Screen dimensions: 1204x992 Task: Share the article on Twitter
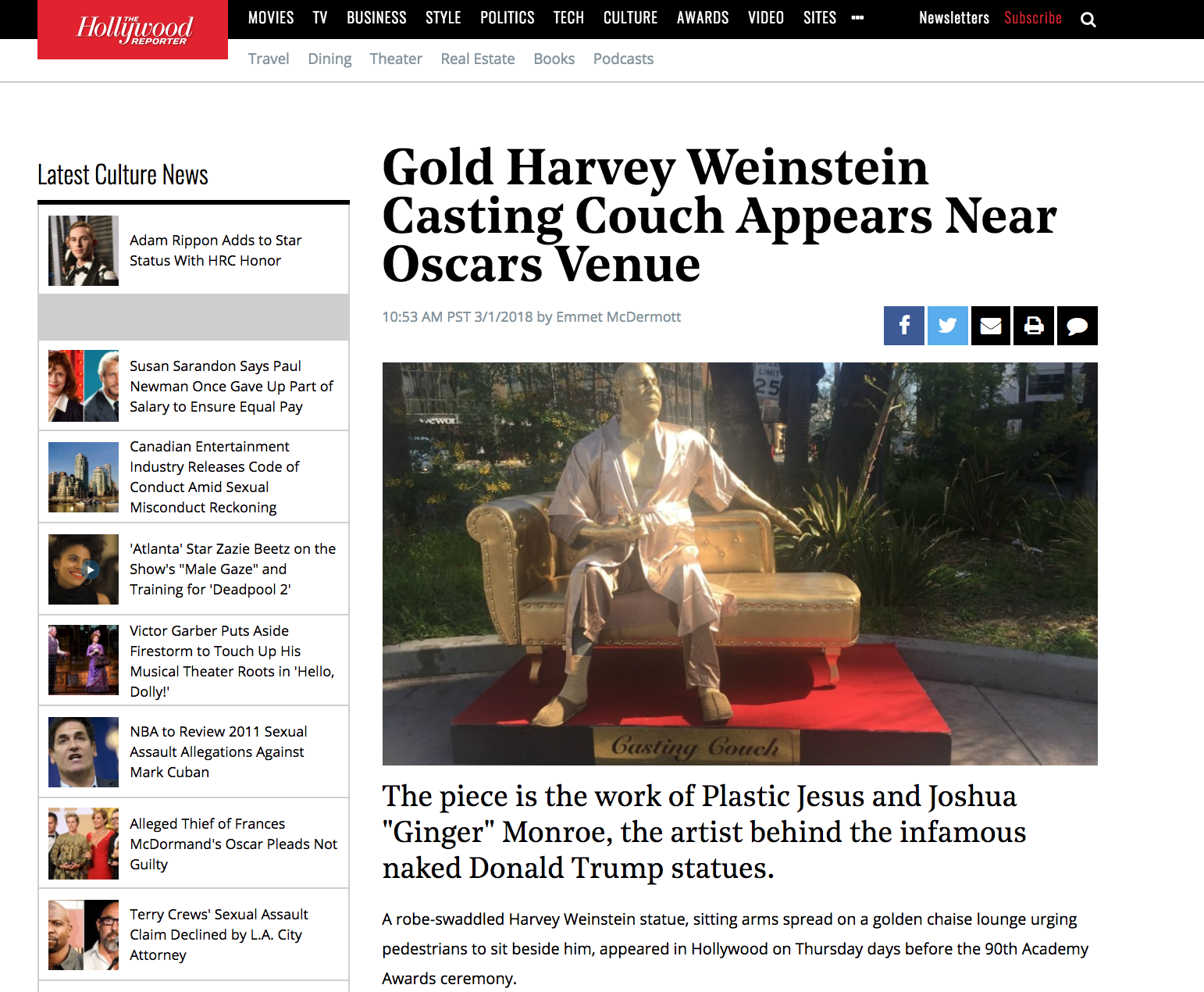pyautogui.click(x=947, y=326)
